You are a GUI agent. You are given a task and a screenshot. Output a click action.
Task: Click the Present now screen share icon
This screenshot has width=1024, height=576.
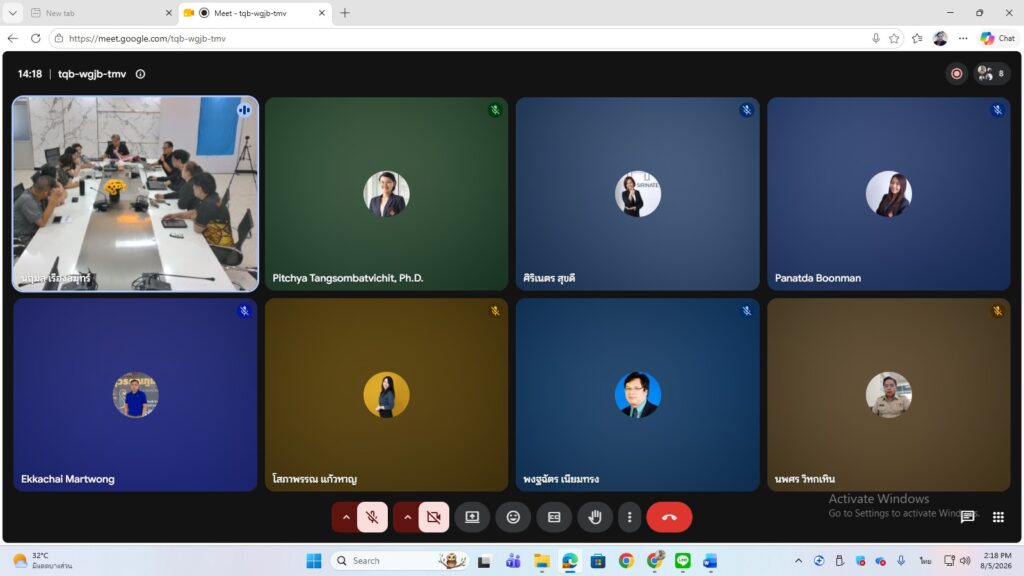(472, 517)
